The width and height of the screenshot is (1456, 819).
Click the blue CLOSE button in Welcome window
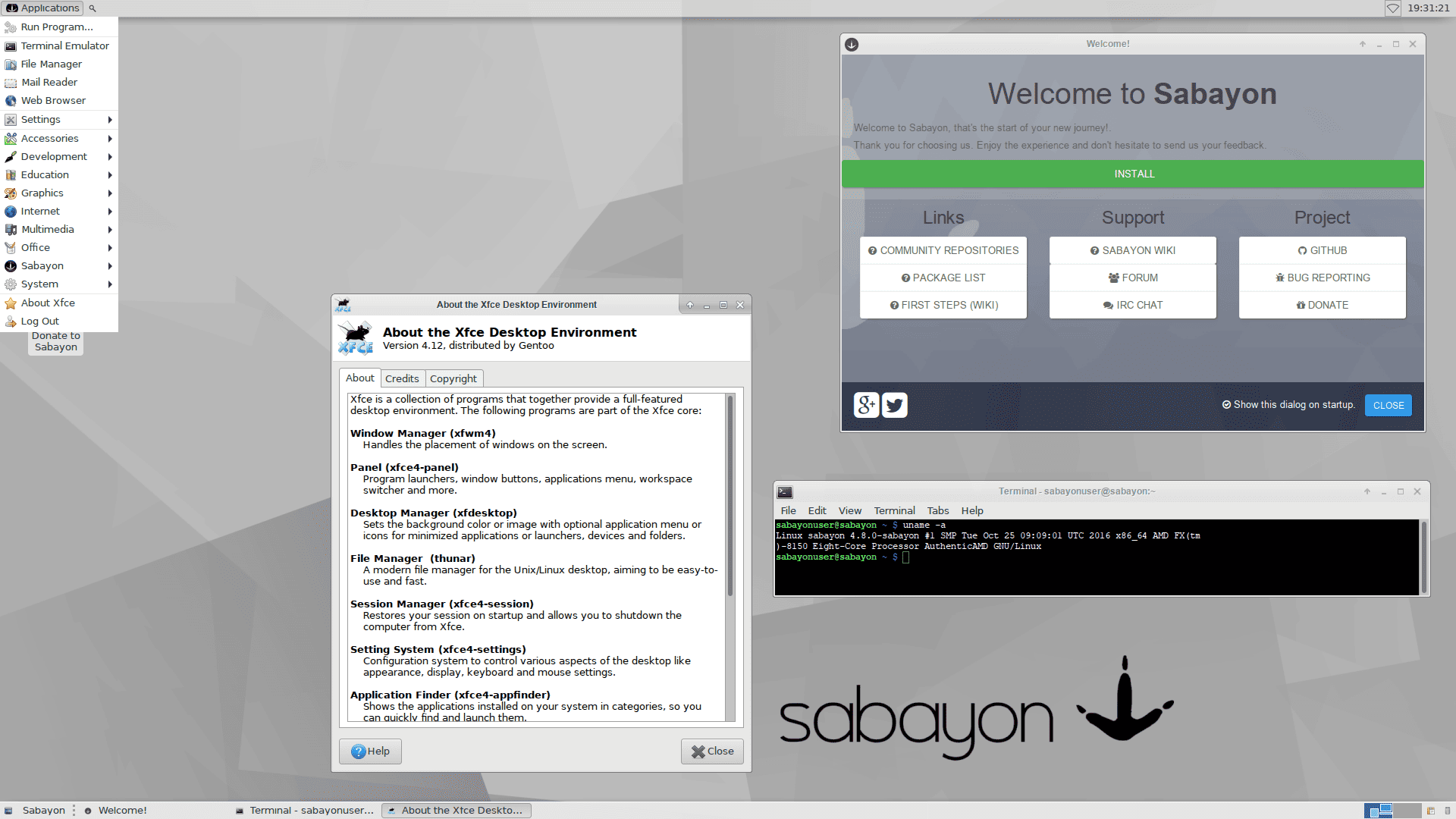(x=1389, y=405)
